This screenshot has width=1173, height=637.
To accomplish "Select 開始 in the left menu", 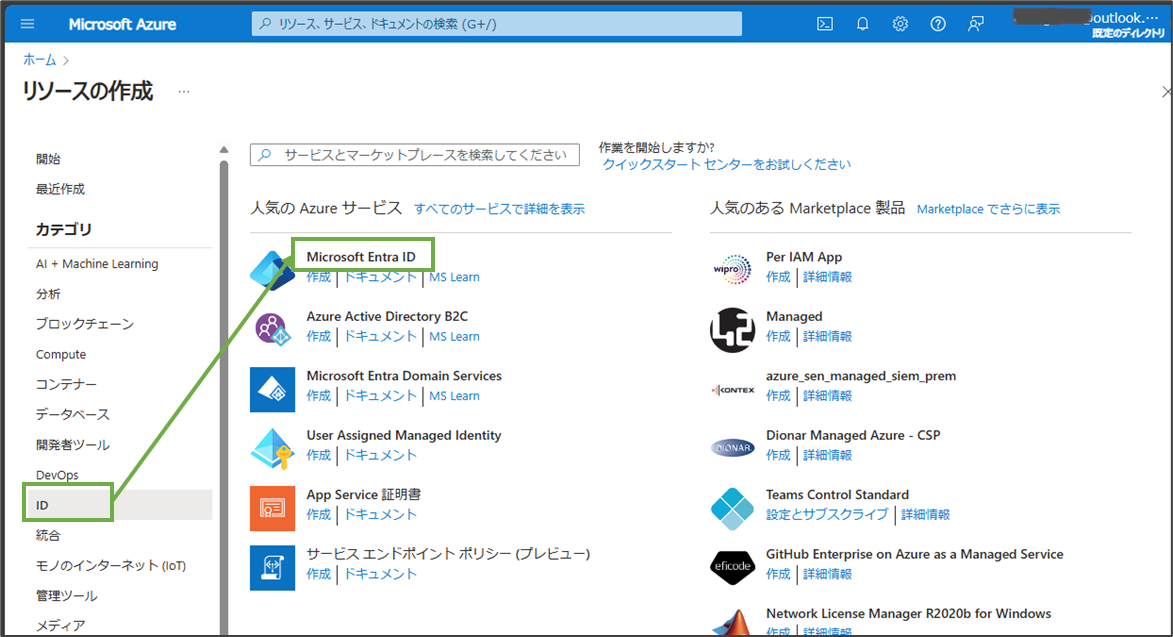I will click(48, 159).
